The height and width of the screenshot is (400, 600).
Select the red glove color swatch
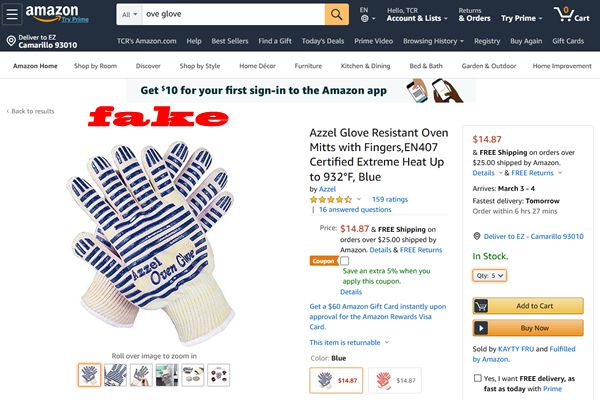[395, 380]
